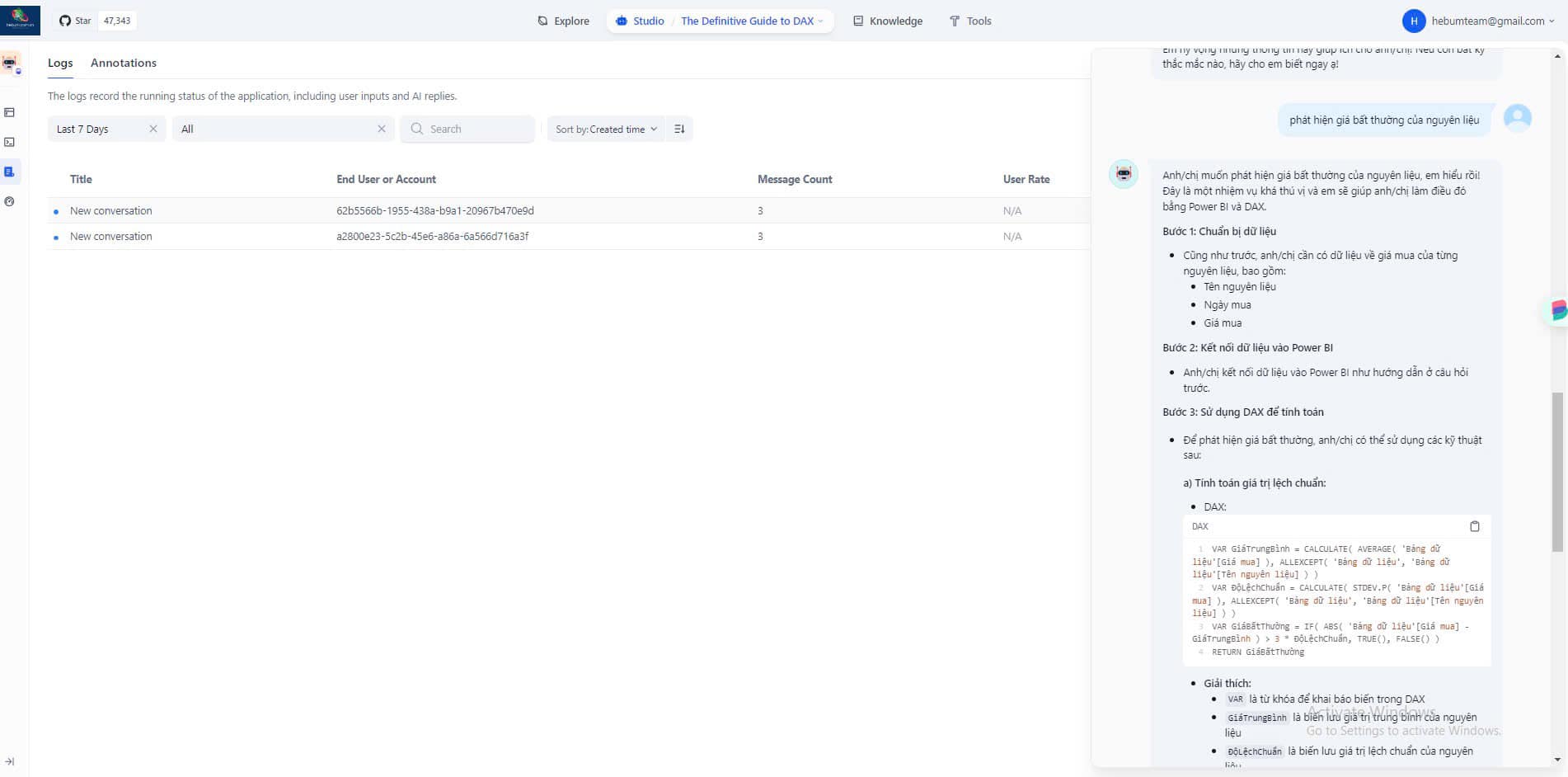Click heading 'Bước 2: Kết nối dữ liệu vào Power BI'
The image size is (1568, 777).
pyautogui.click(x=1247, y=347)
